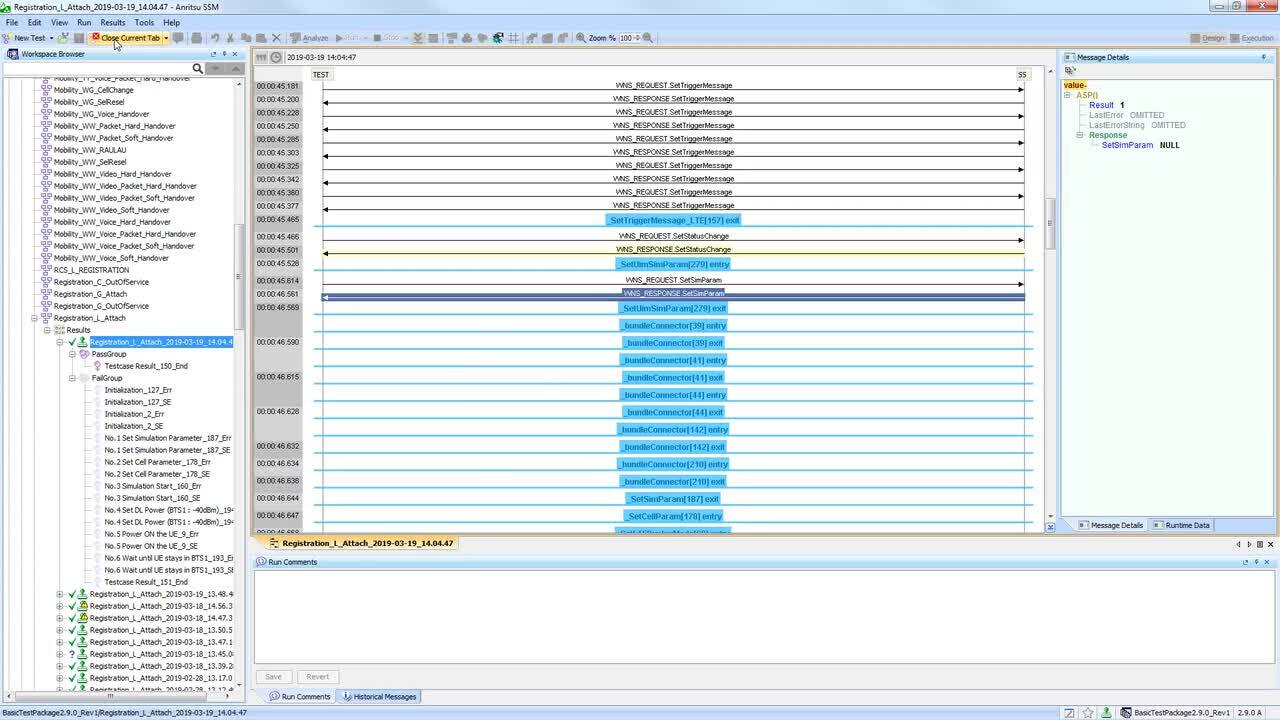
Task: Click the Save button in Run Comments
Action: pyautogui.click(x=273, y=677)
